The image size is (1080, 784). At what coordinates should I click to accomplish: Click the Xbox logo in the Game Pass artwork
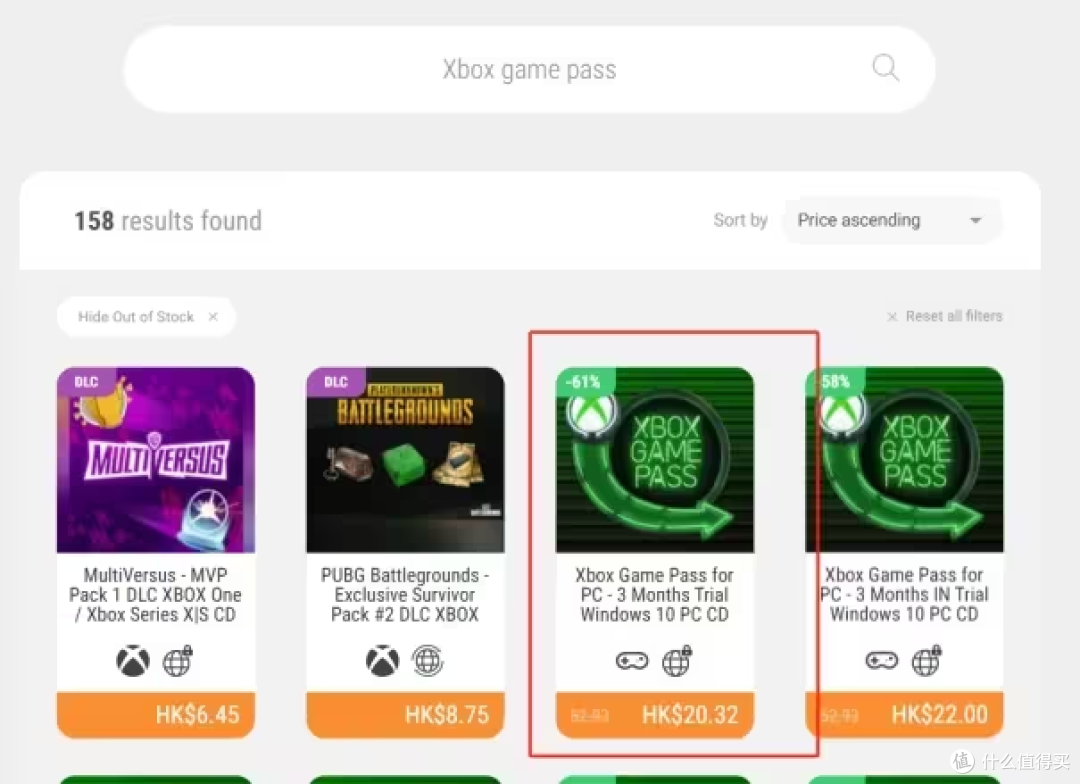coord(592,414)
